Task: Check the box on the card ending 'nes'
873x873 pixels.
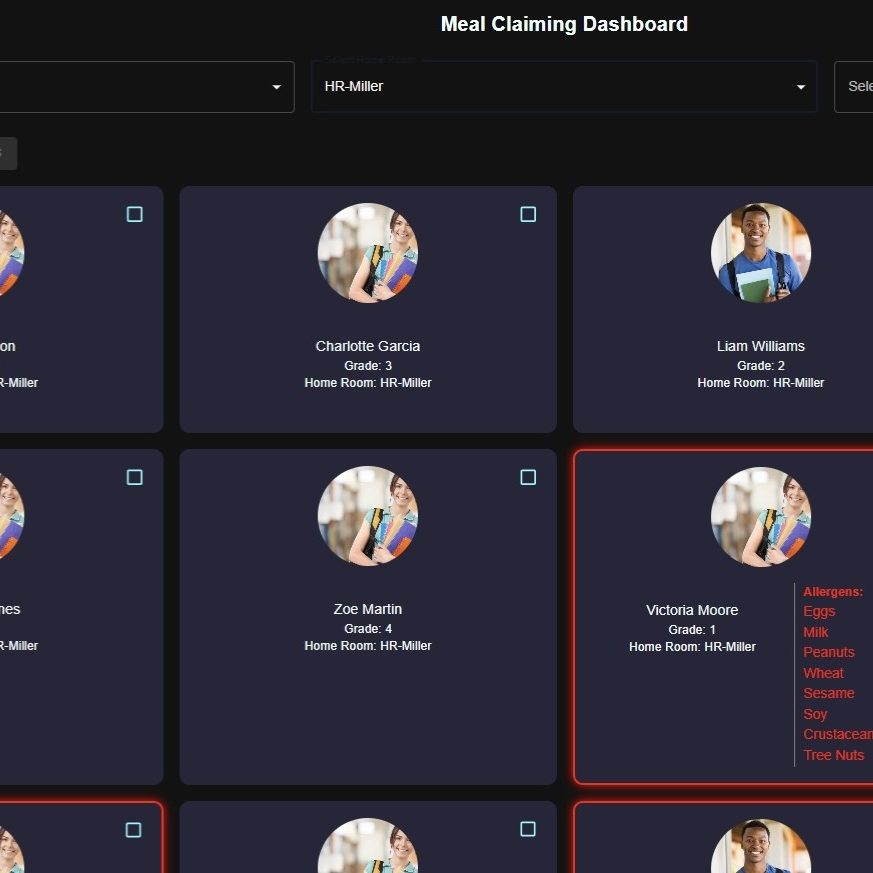Action: pyautogui.click(x=135, y=477)
